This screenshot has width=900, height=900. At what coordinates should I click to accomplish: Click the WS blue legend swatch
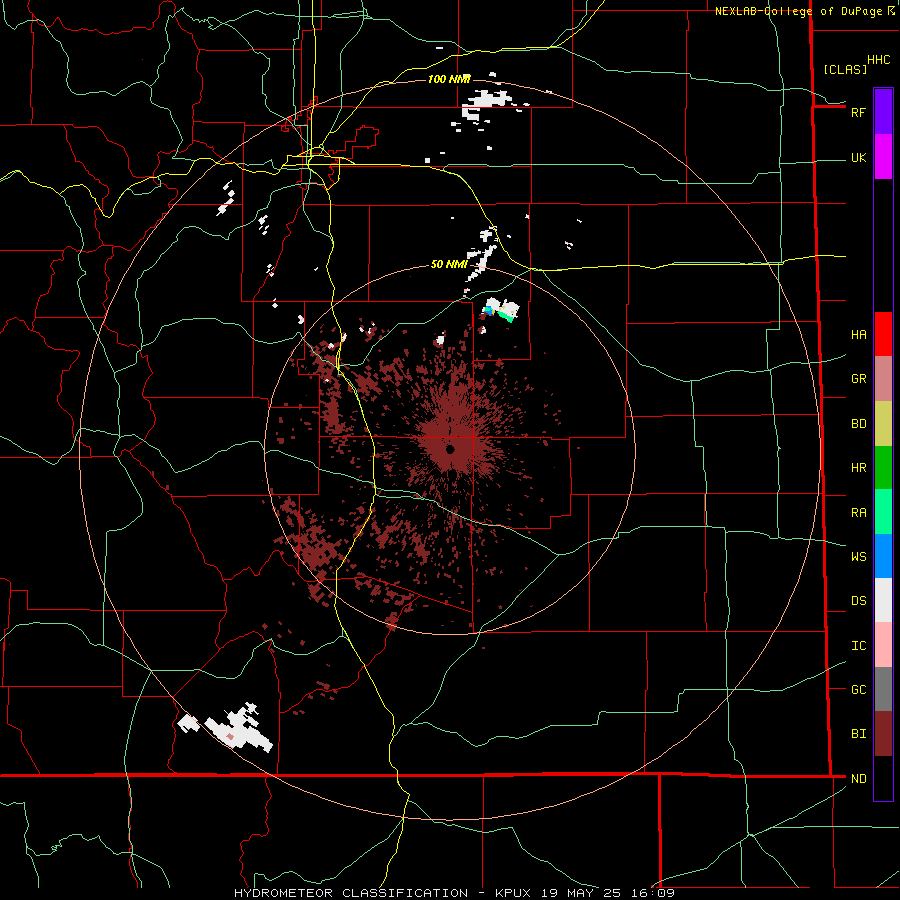coord(883,556)
